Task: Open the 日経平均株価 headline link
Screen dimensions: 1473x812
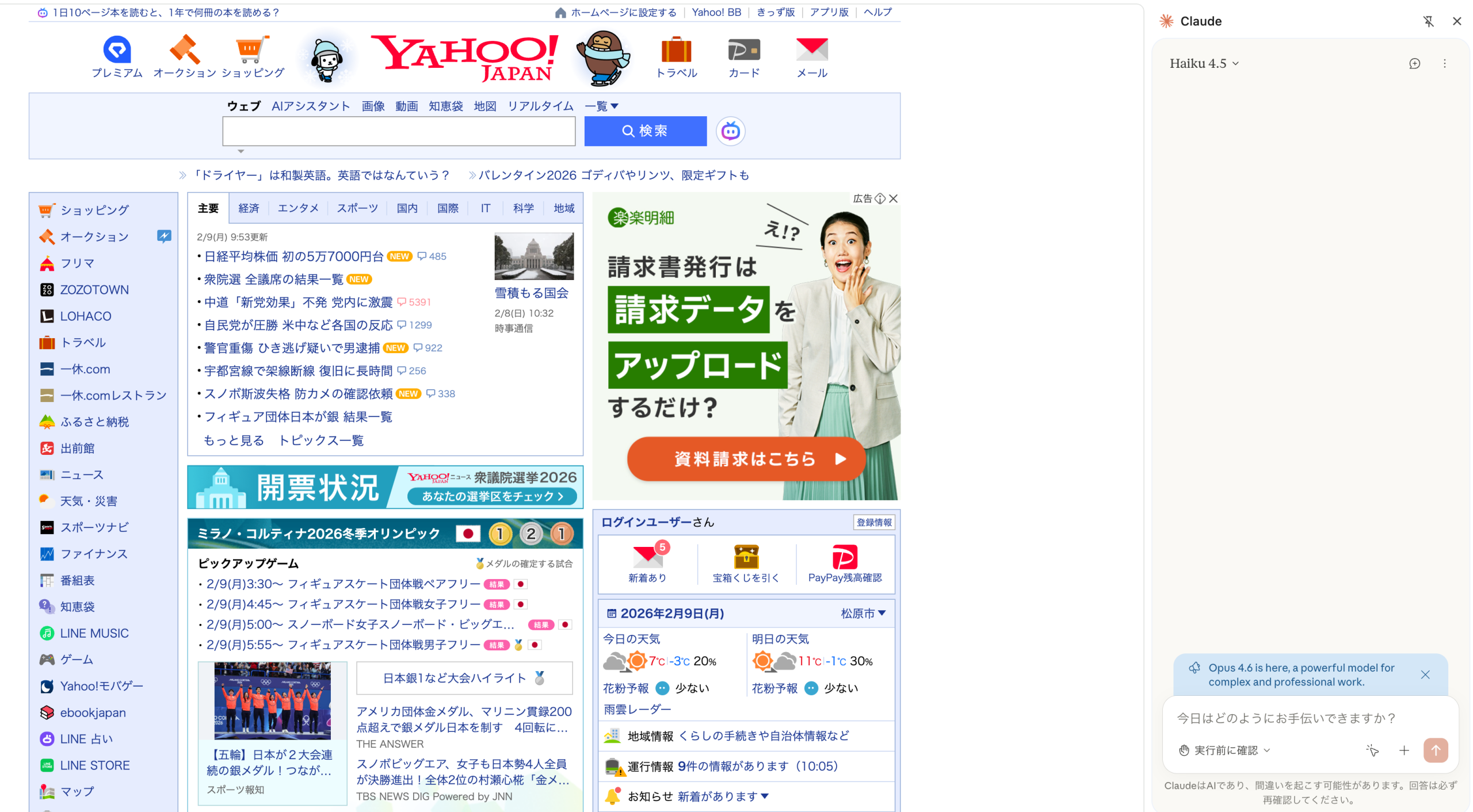Action: (293, 256)
